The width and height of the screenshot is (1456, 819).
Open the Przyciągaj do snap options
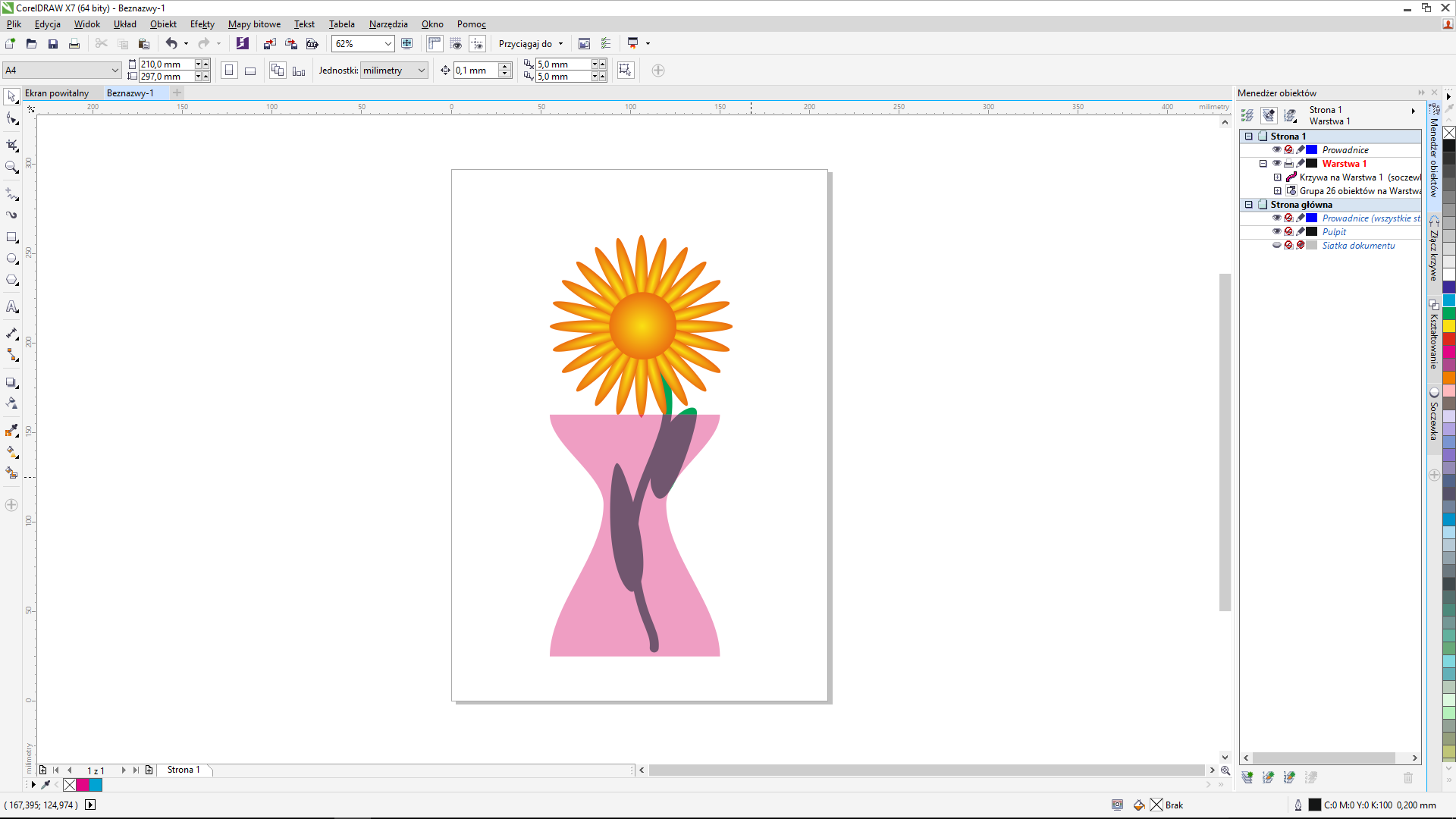[530, 44]
